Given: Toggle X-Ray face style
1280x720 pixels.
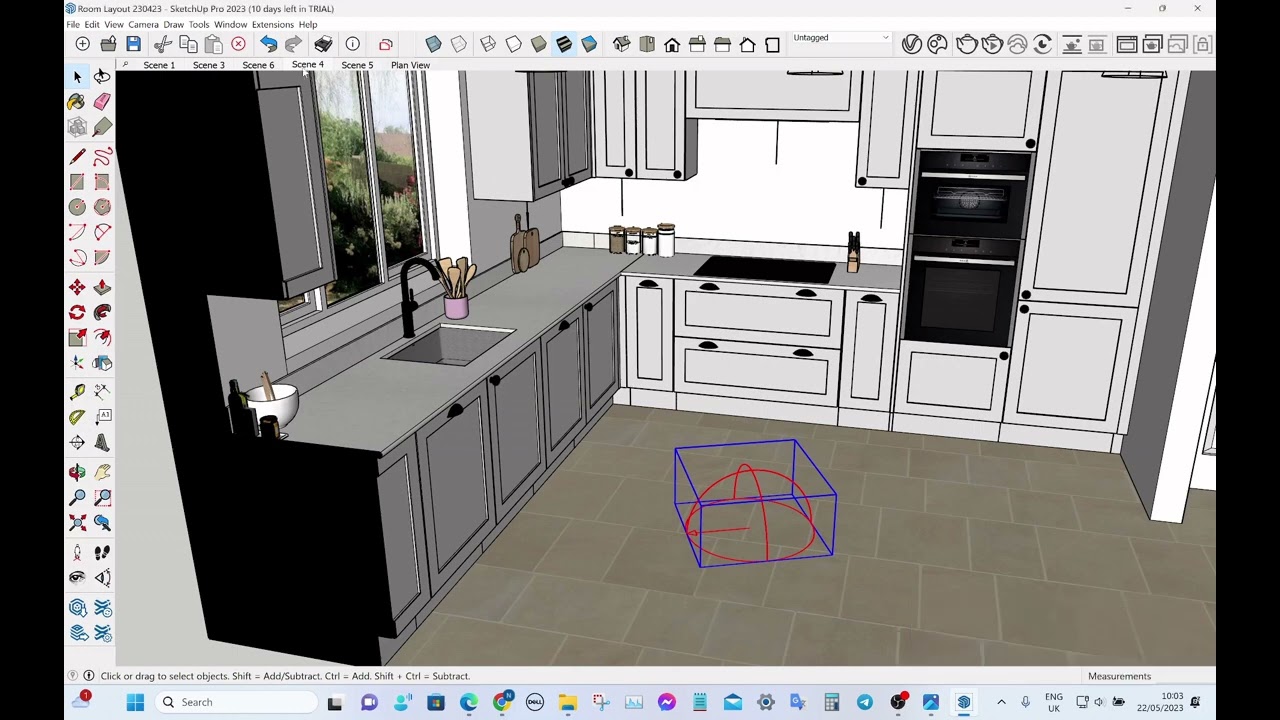Looking at the screenshot, I should (433, 44).
